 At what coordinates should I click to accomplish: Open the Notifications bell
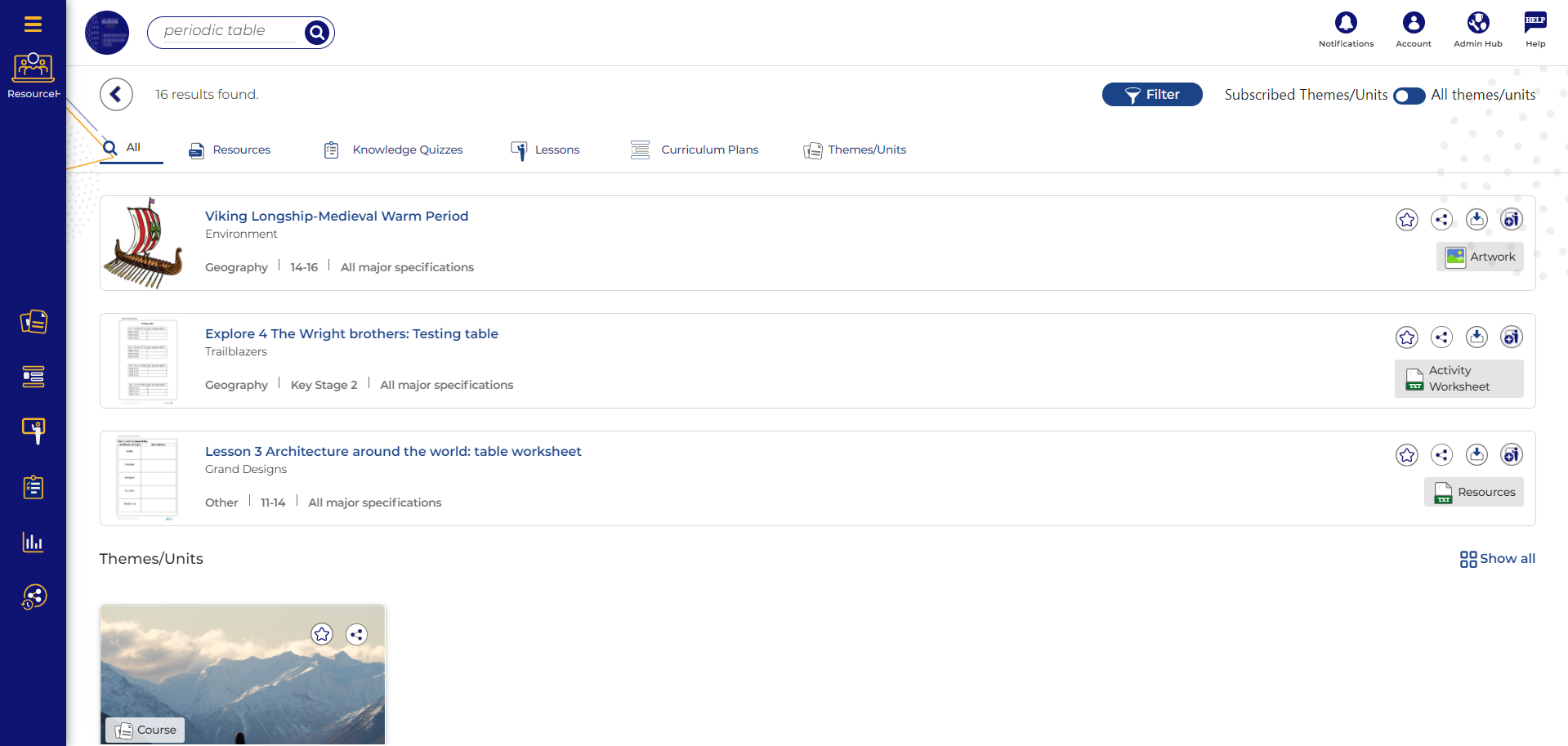[x=1346, y=23]
